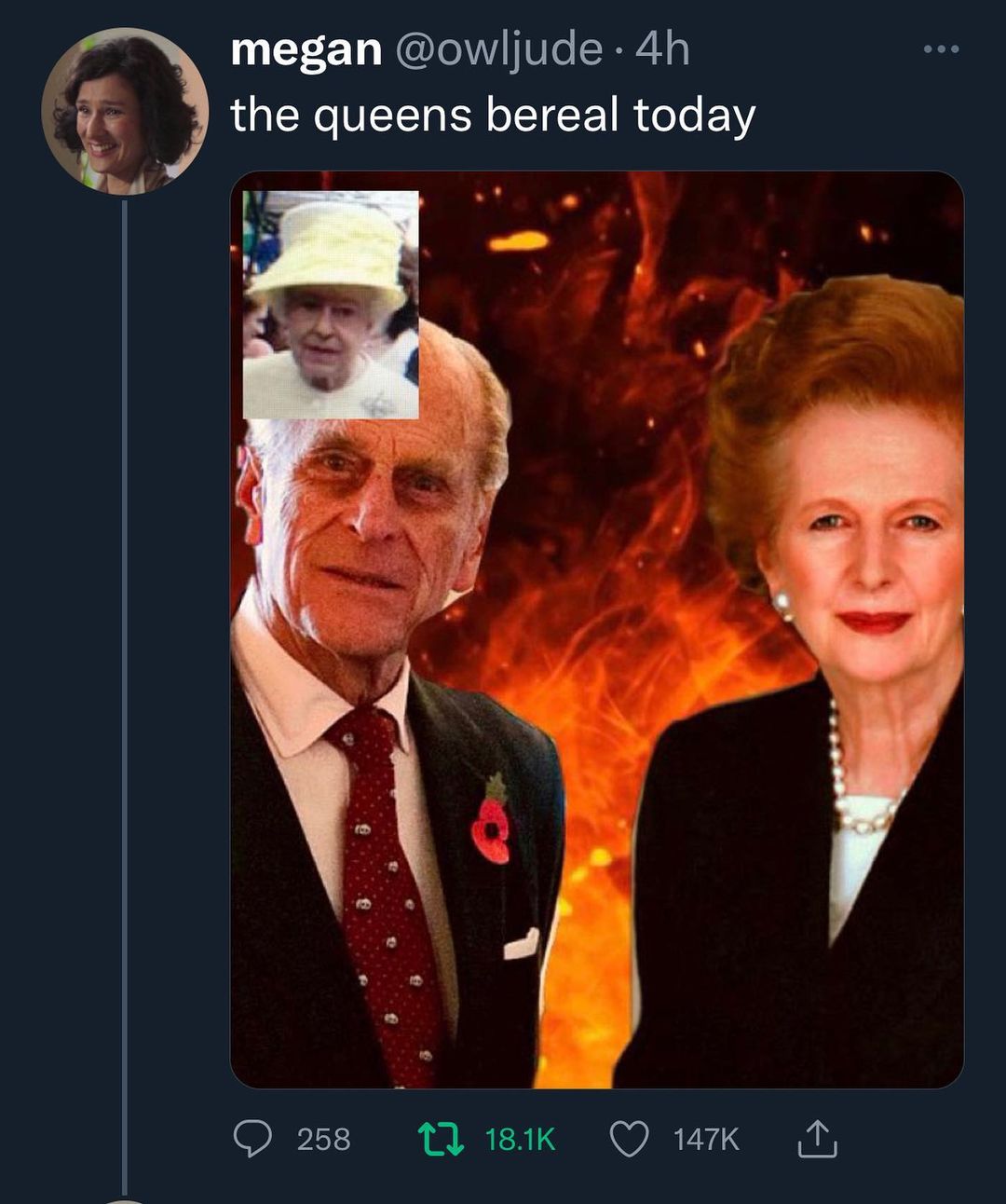Click the reply speech bubble icon
Image resolution: width=1006 pixels, height=1204 pixels.
point(251,1138)
